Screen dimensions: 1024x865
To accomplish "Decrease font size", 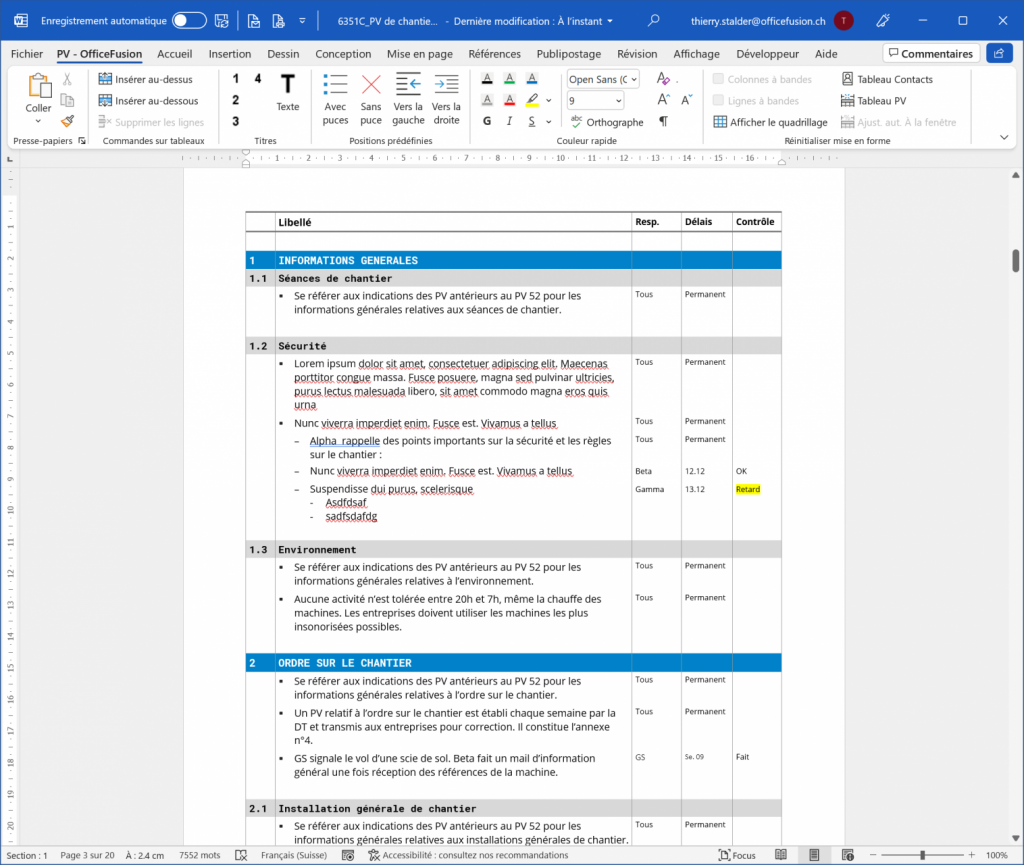I will click(x=686, y=100).
